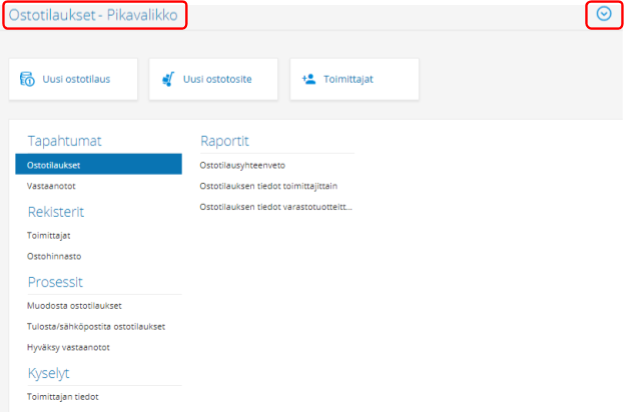Click the Uusi ostotilaus database icon
Screen dimensions: 624x412
tap(27, 79)
